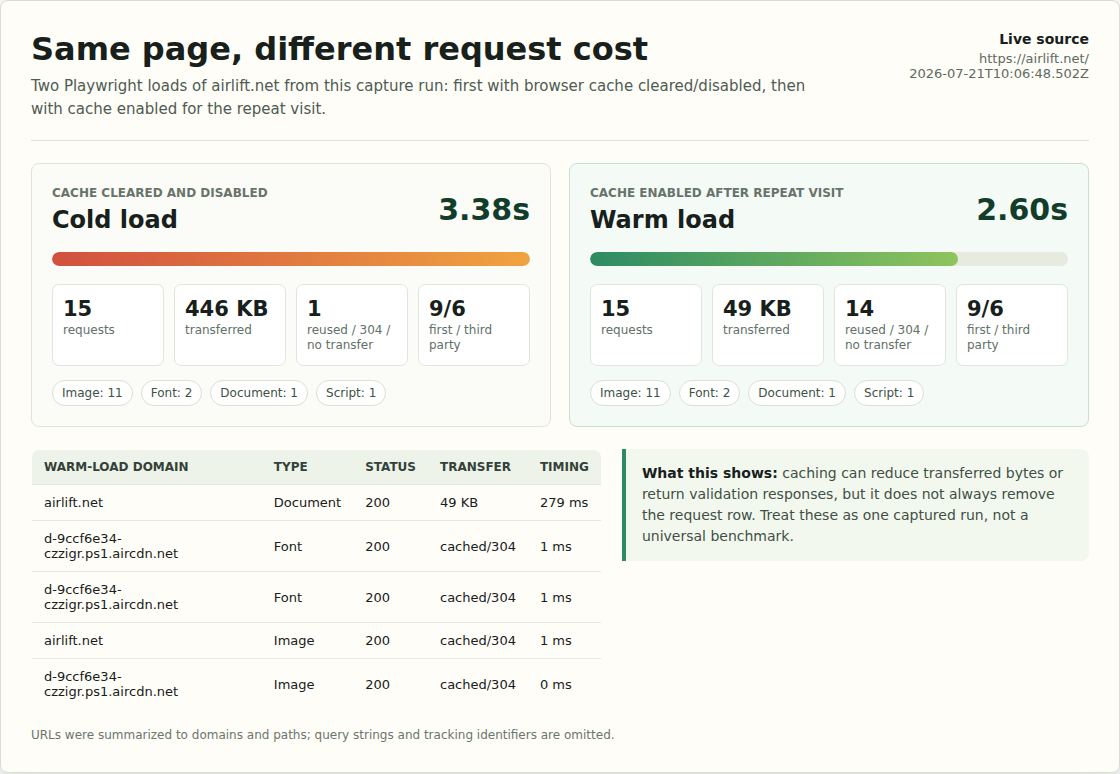Select the 446 KB transferred stat card

coord(230,325)
